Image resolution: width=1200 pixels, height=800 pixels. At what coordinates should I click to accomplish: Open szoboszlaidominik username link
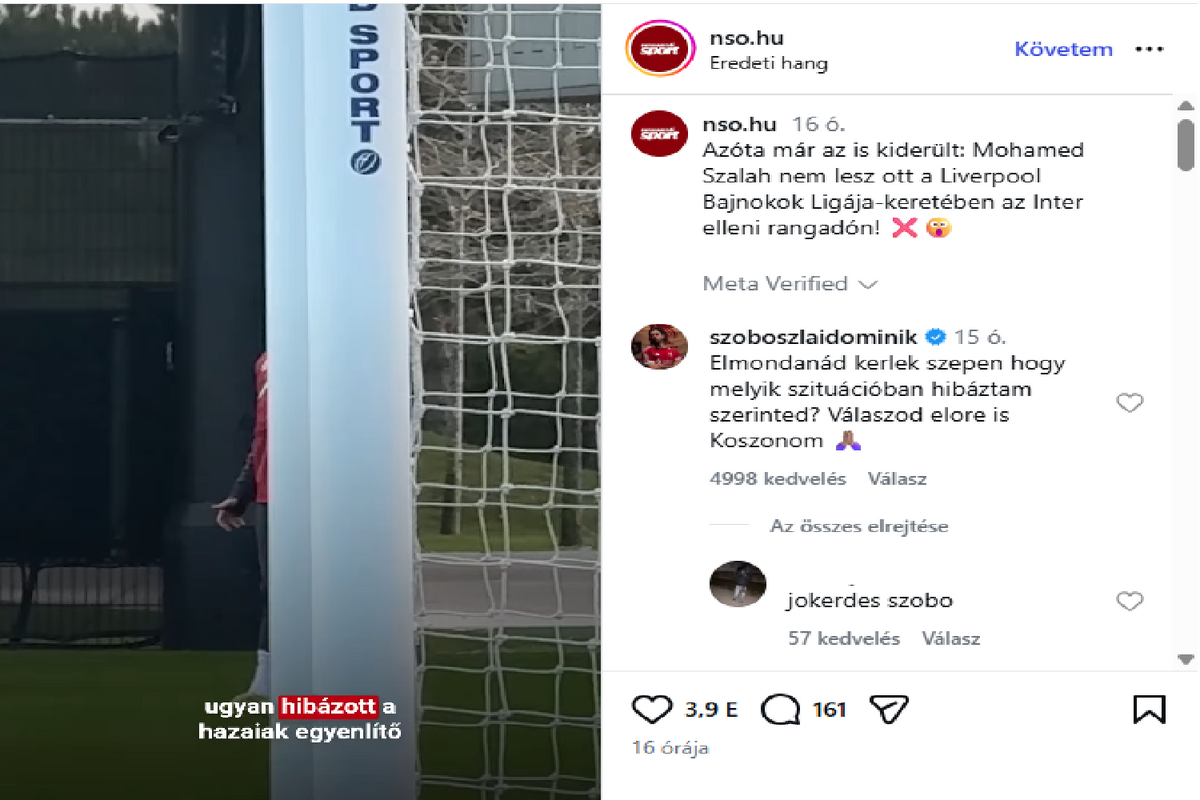tap(812, 337)
